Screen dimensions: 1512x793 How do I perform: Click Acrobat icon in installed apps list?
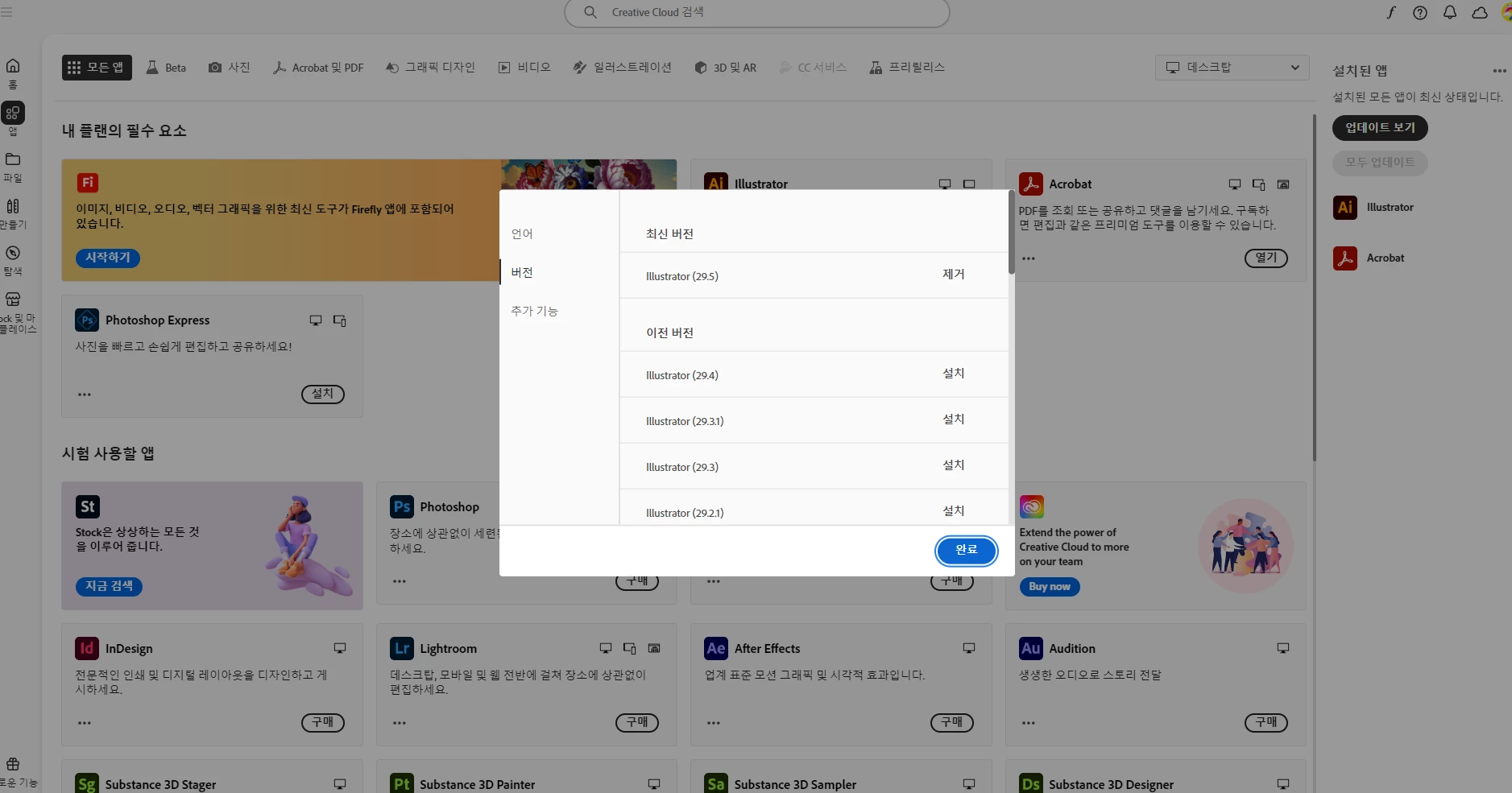point(1345,258)
